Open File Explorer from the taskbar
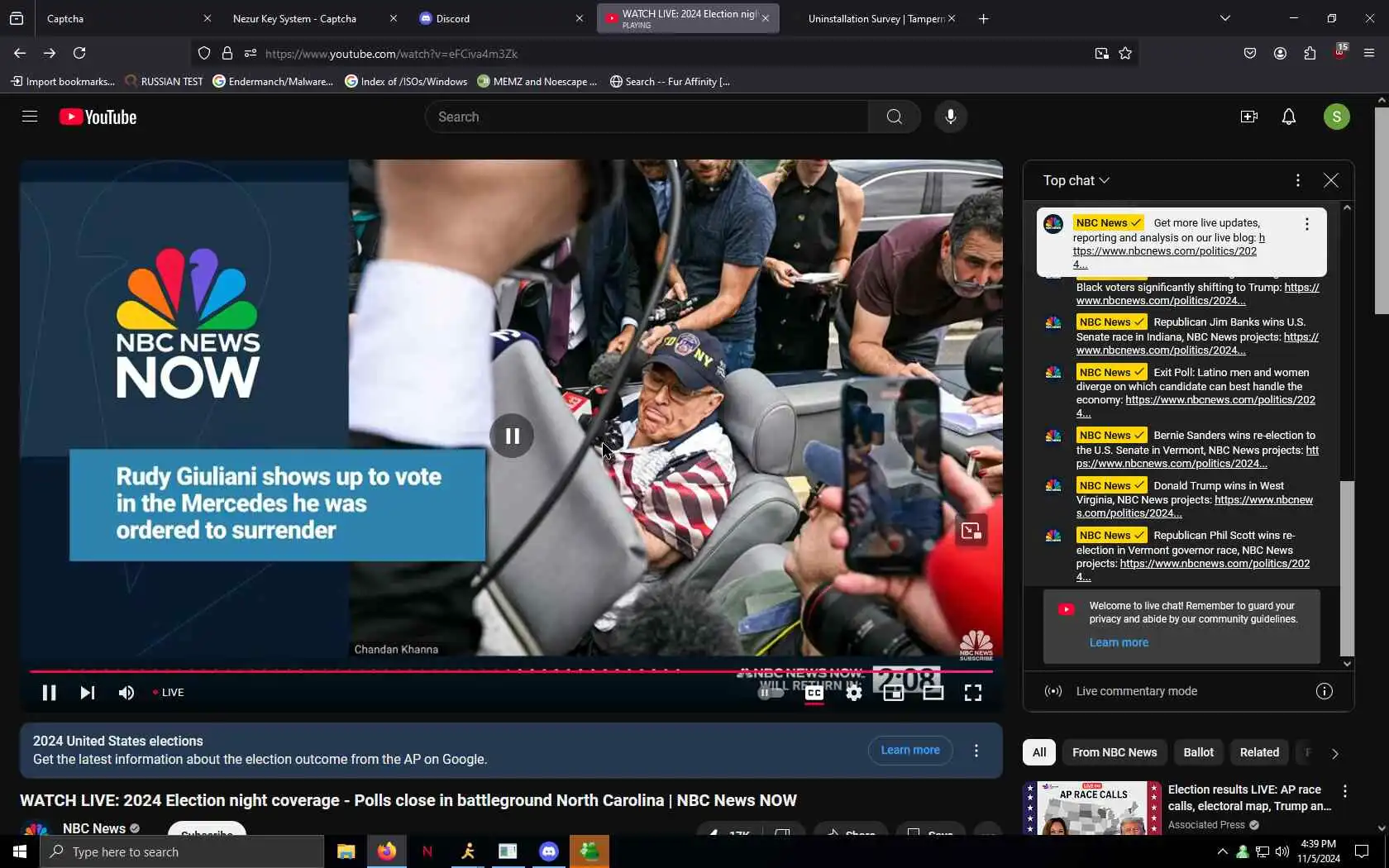This screenshot has height=868, width=1389. pyautogui.click(x=346, y=851)
